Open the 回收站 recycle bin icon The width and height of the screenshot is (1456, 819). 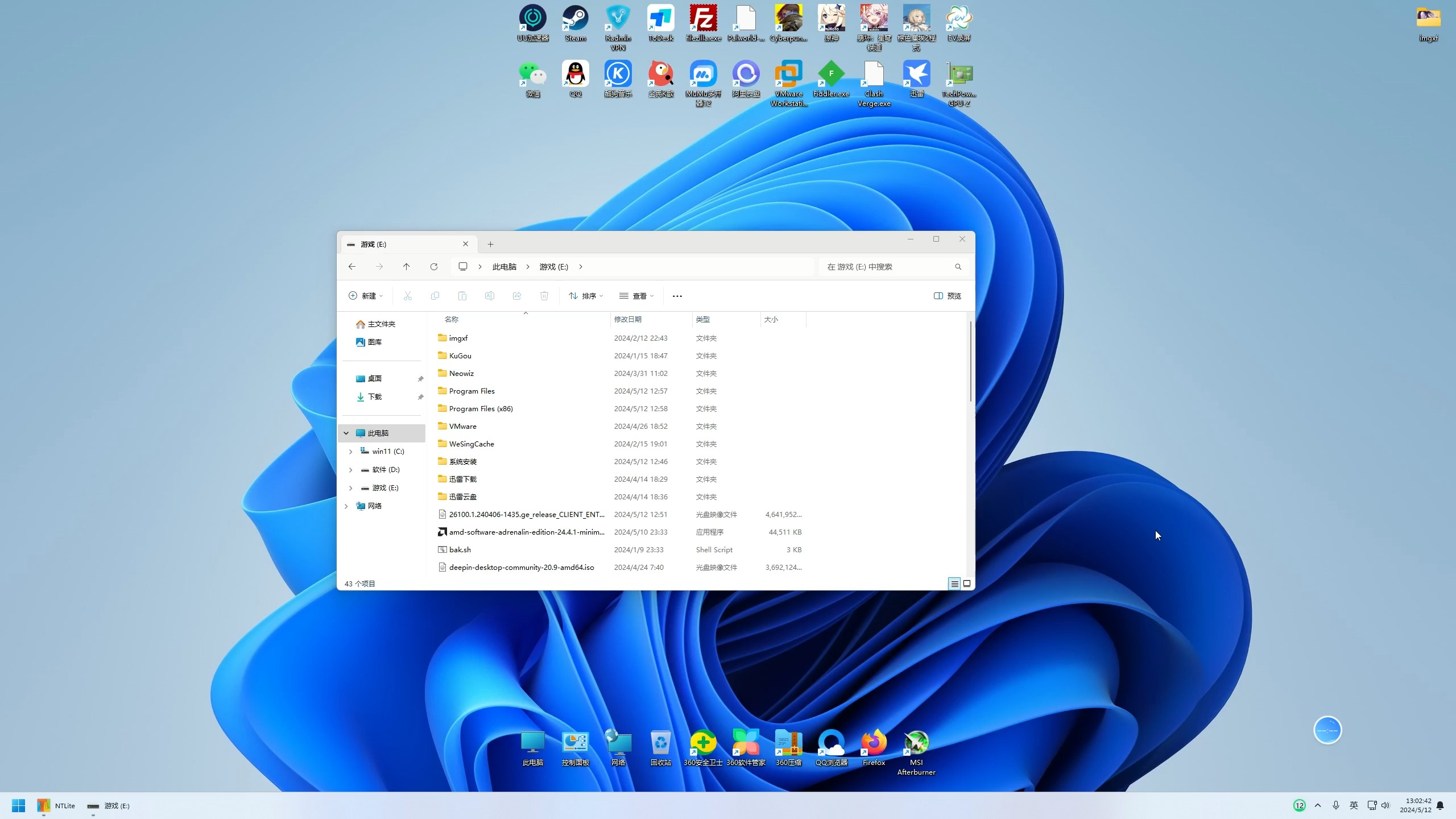(660, 748)
